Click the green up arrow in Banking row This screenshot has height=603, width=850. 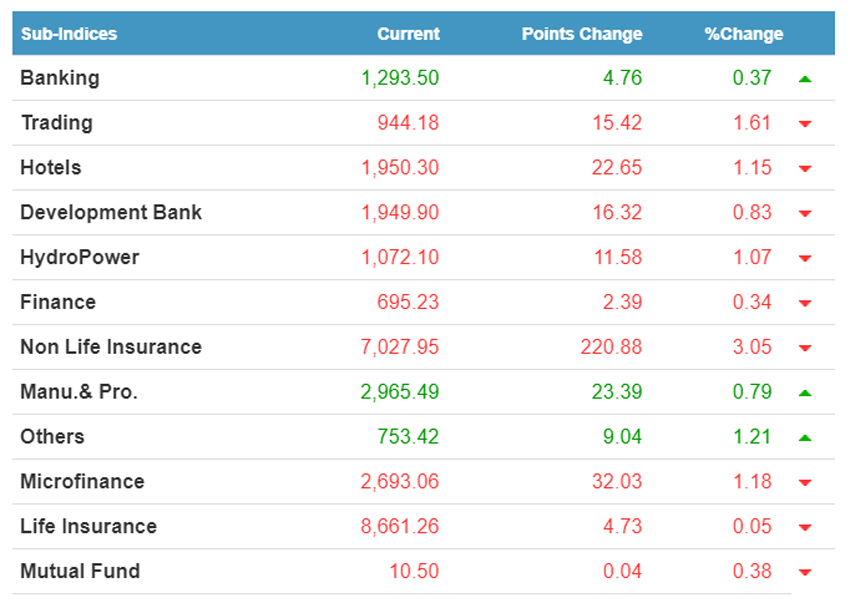pos(805,78)
